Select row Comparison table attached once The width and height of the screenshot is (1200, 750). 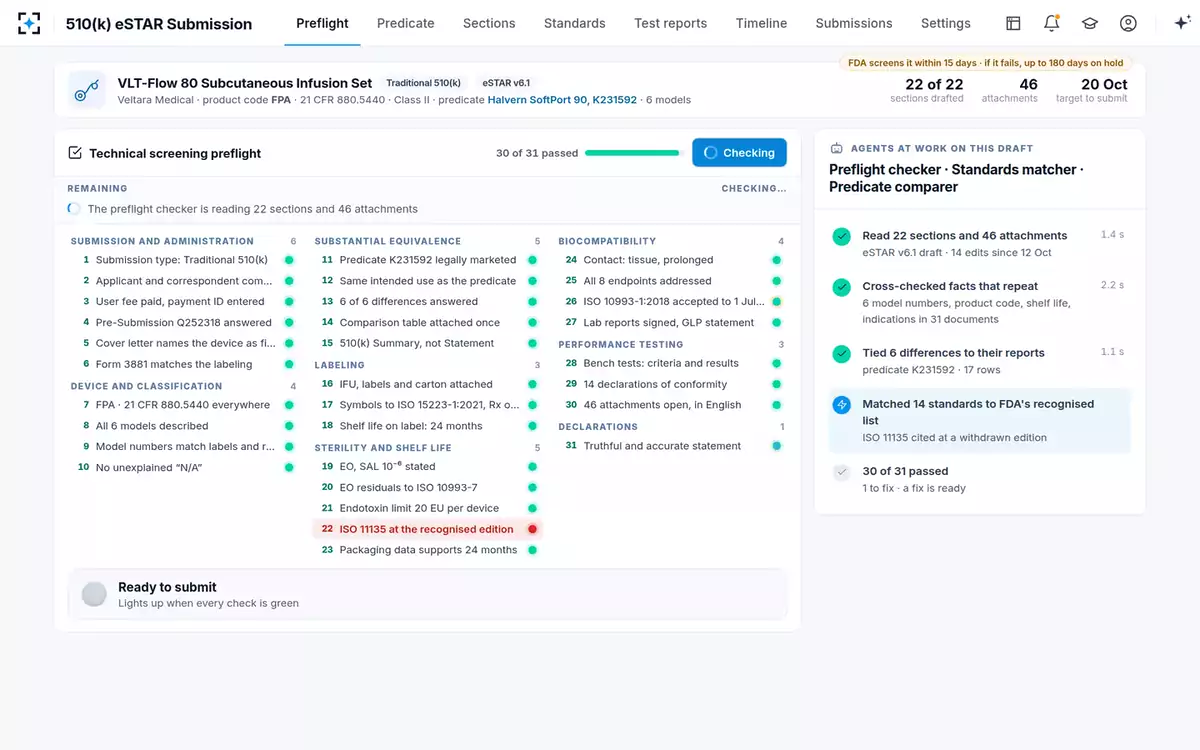click(x=428, y=322)
